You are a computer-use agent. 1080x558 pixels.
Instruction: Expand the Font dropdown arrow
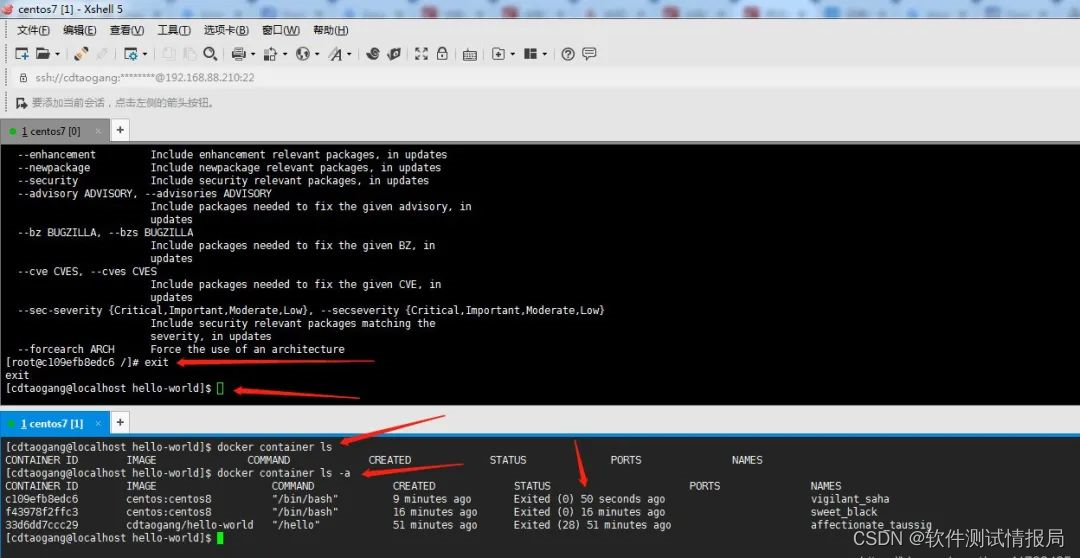[349, 54]
